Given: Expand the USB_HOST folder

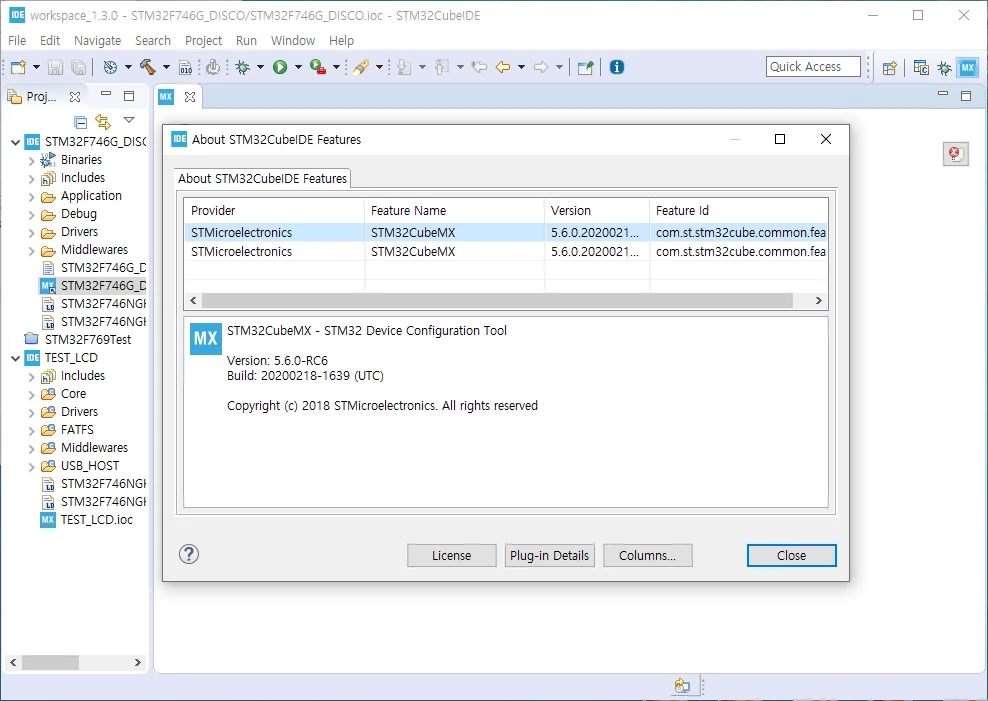Looking at the screenshot, I should coord(32,467).
